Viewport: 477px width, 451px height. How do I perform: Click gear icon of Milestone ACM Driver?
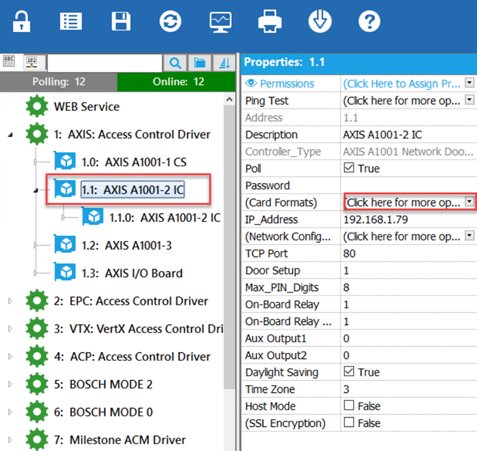(37, 439)
